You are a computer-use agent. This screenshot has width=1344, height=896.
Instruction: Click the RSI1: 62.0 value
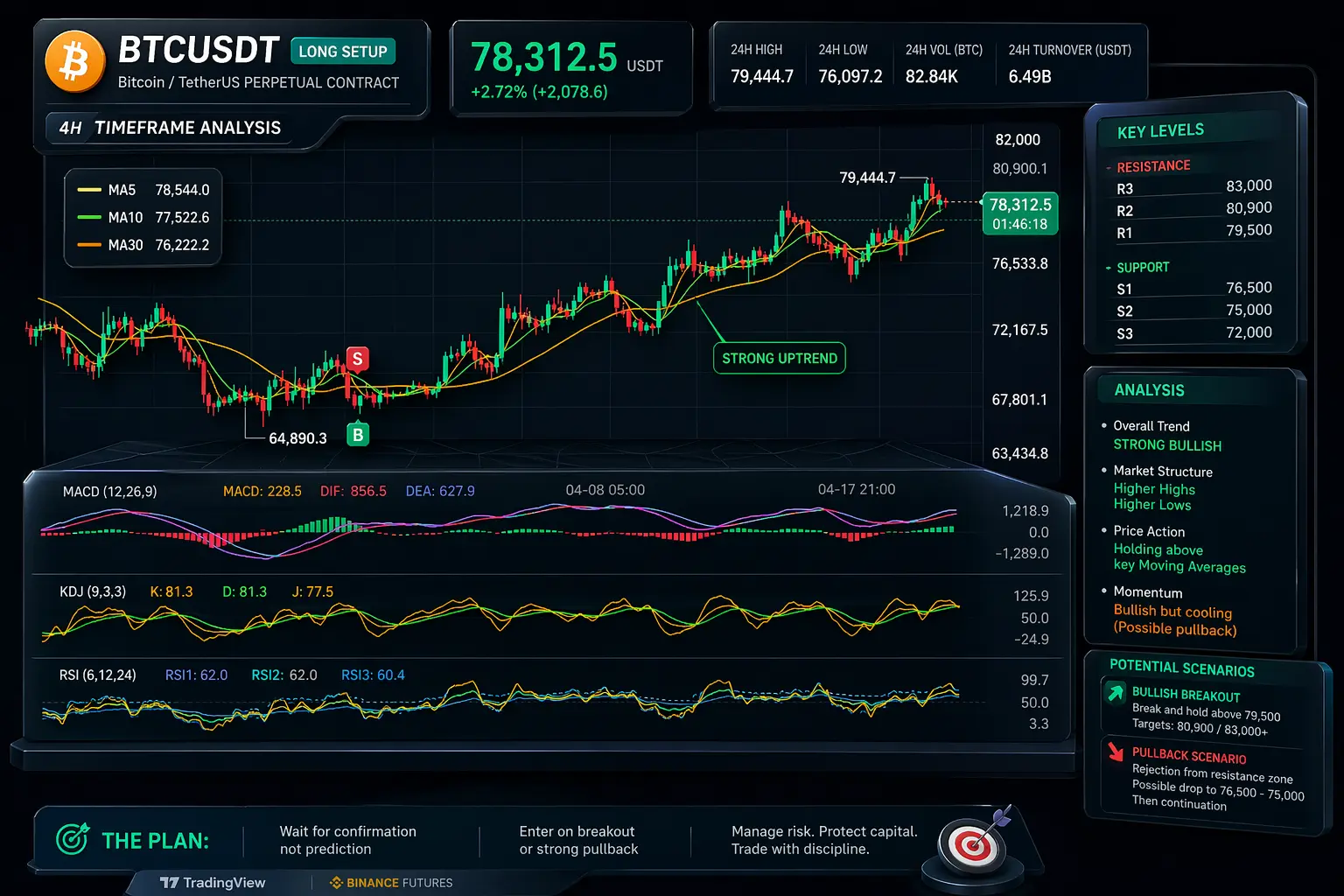pos(196,675)
